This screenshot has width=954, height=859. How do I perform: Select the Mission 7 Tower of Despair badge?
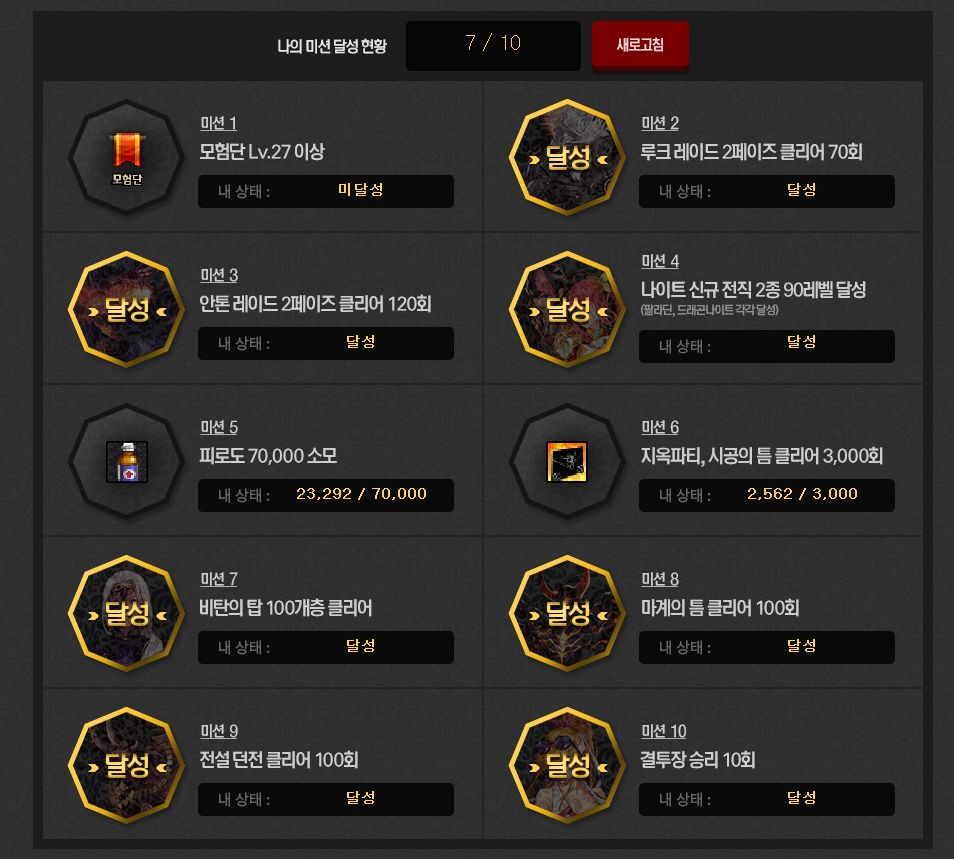[127, 613]
